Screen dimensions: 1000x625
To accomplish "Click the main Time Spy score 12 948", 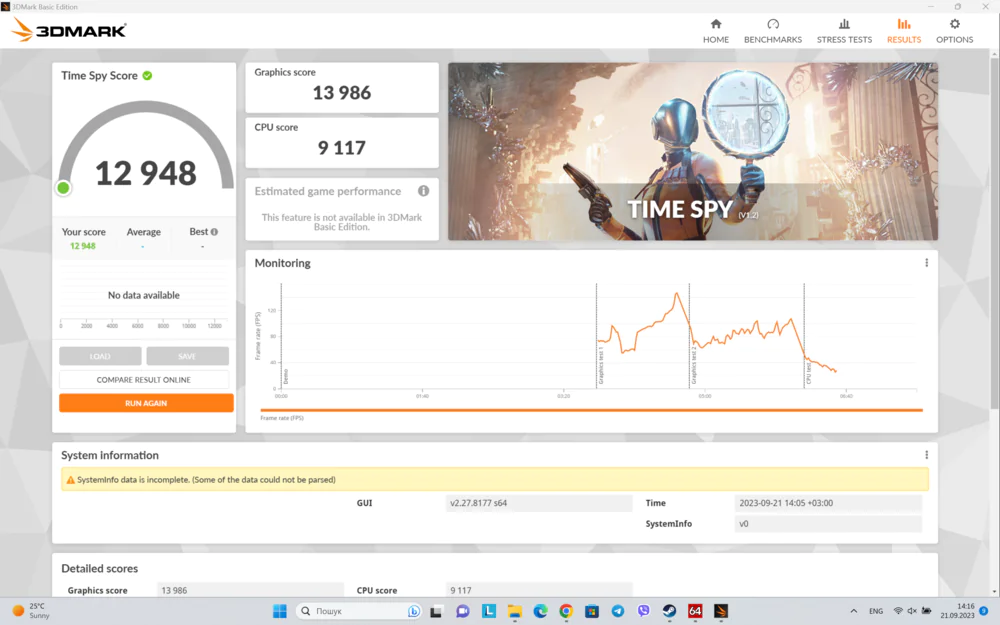I will tap(146, 173).
